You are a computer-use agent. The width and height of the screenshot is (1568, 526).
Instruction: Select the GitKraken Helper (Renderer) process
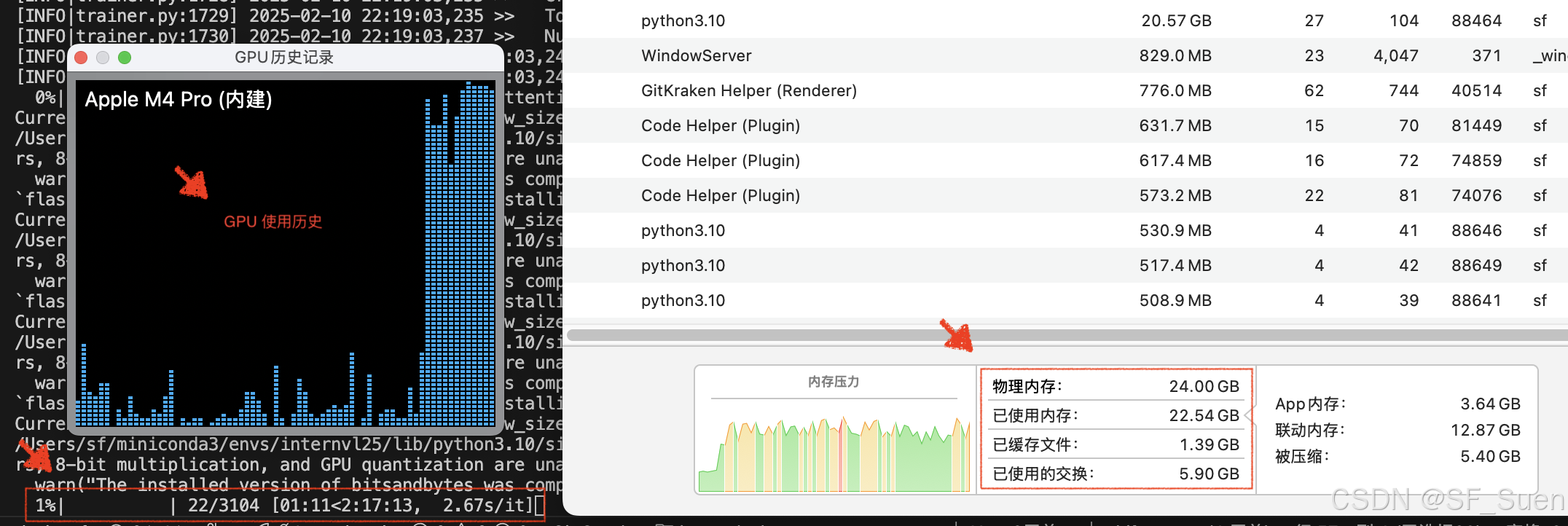coord(1065,90)
